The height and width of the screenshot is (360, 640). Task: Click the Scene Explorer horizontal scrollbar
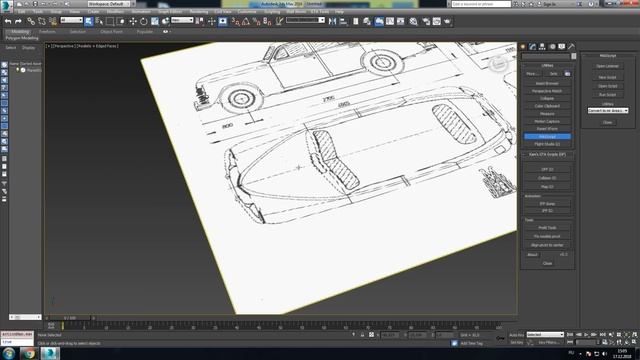25,317
